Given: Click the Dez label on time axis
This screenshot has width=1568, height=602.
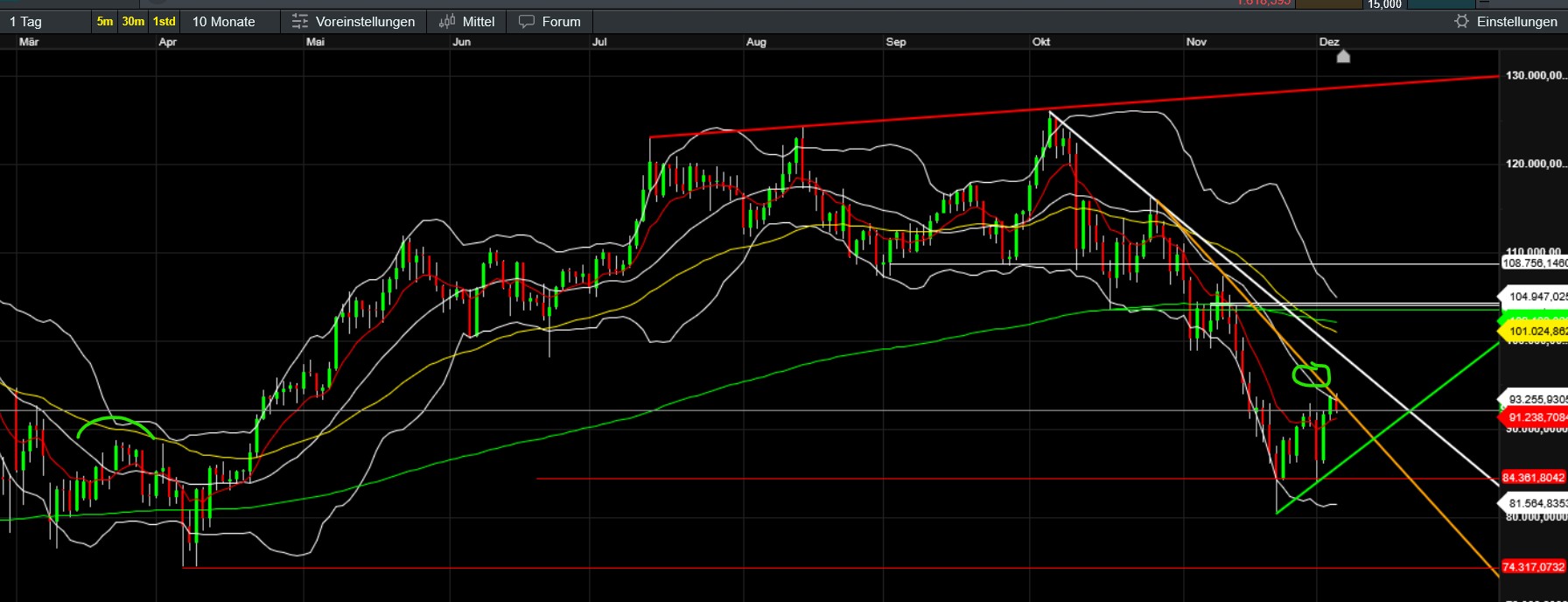Looking at the screenshot, I should [1329, 42].
